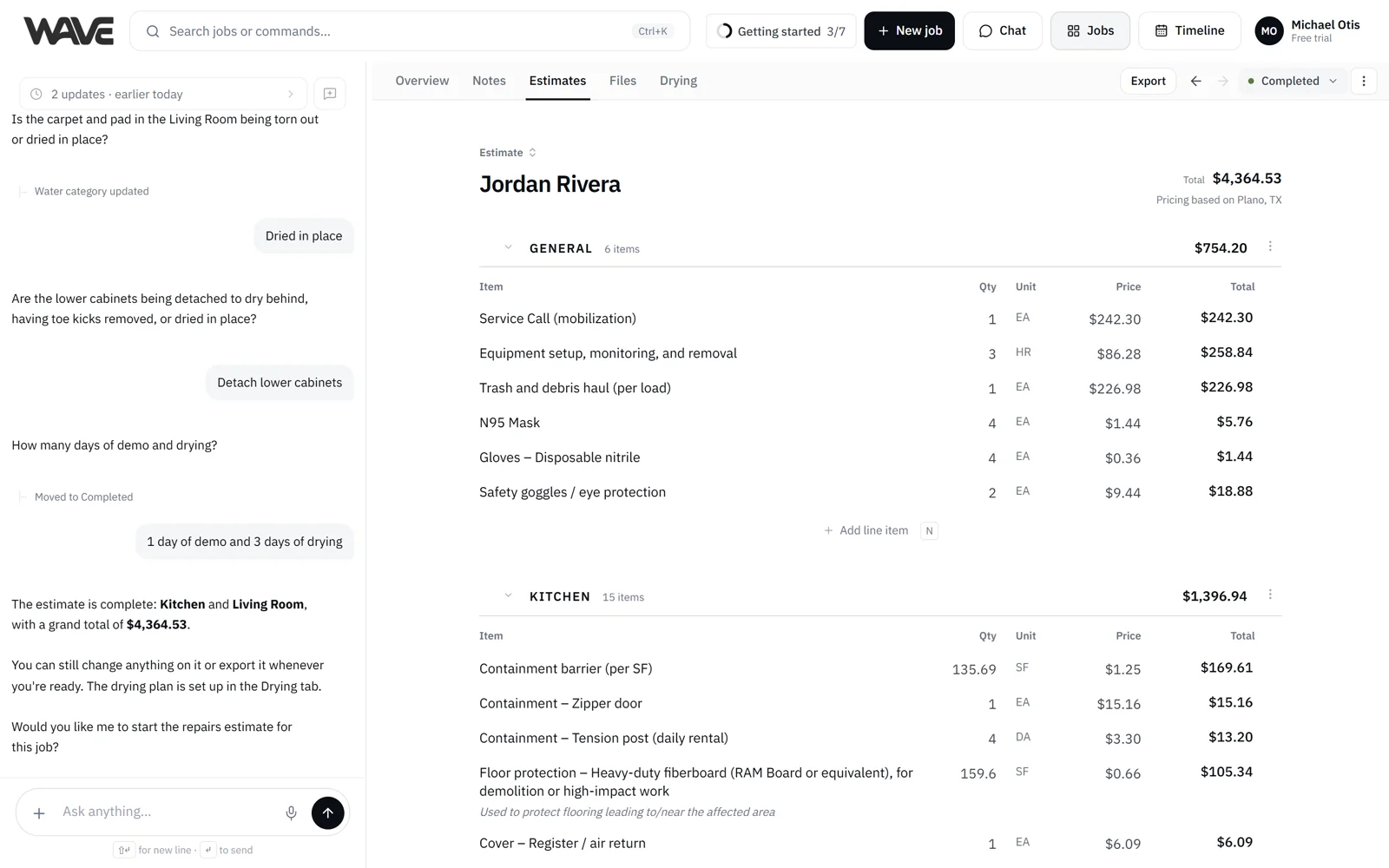The width and height of the screenshot is (1389, 868).
Task: Open the Chat view
Action: (1002, 31)
